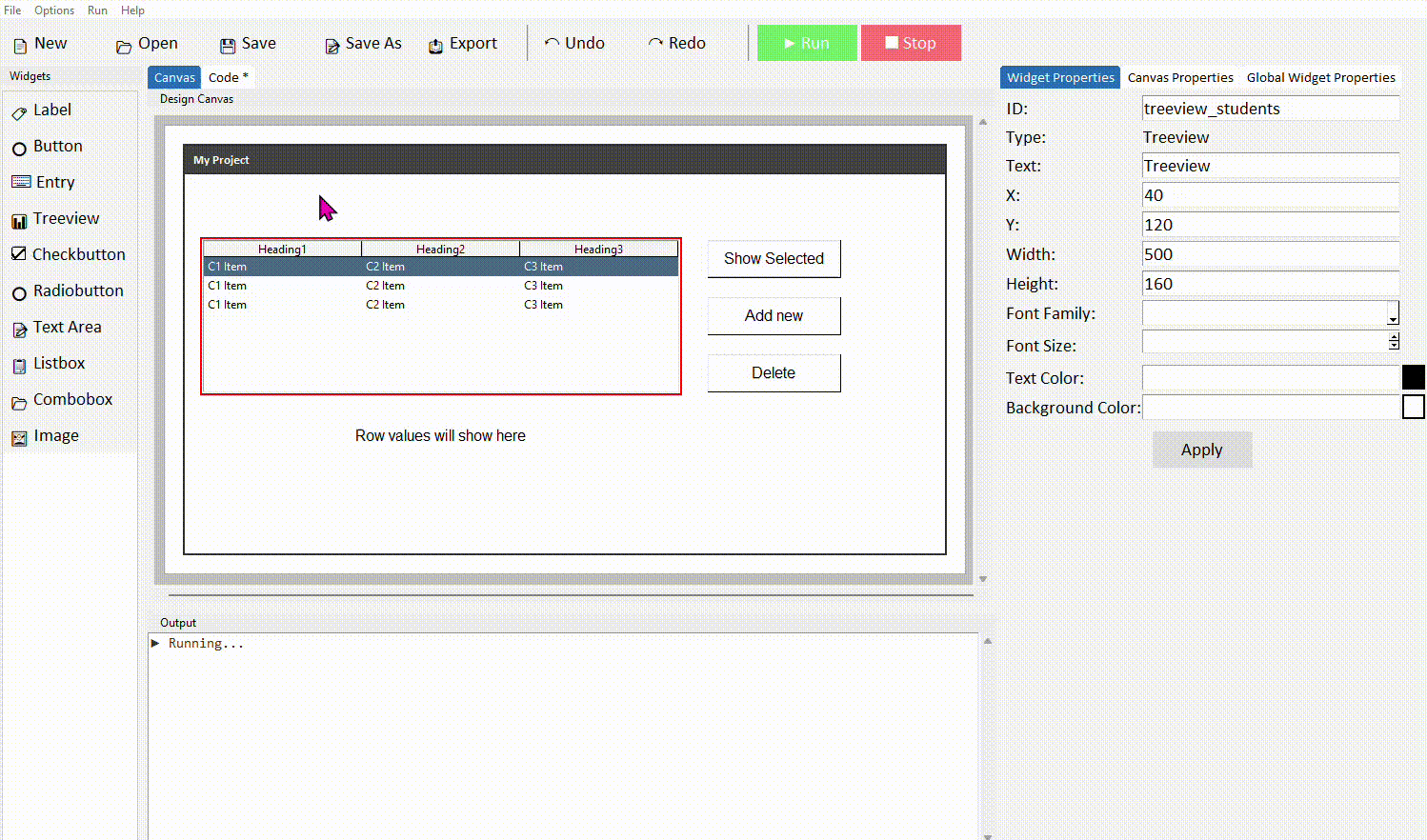Image resolution: width=1427 pixels, height=840 pixels.
Task: Undo the last action
Action: (574, 43)
